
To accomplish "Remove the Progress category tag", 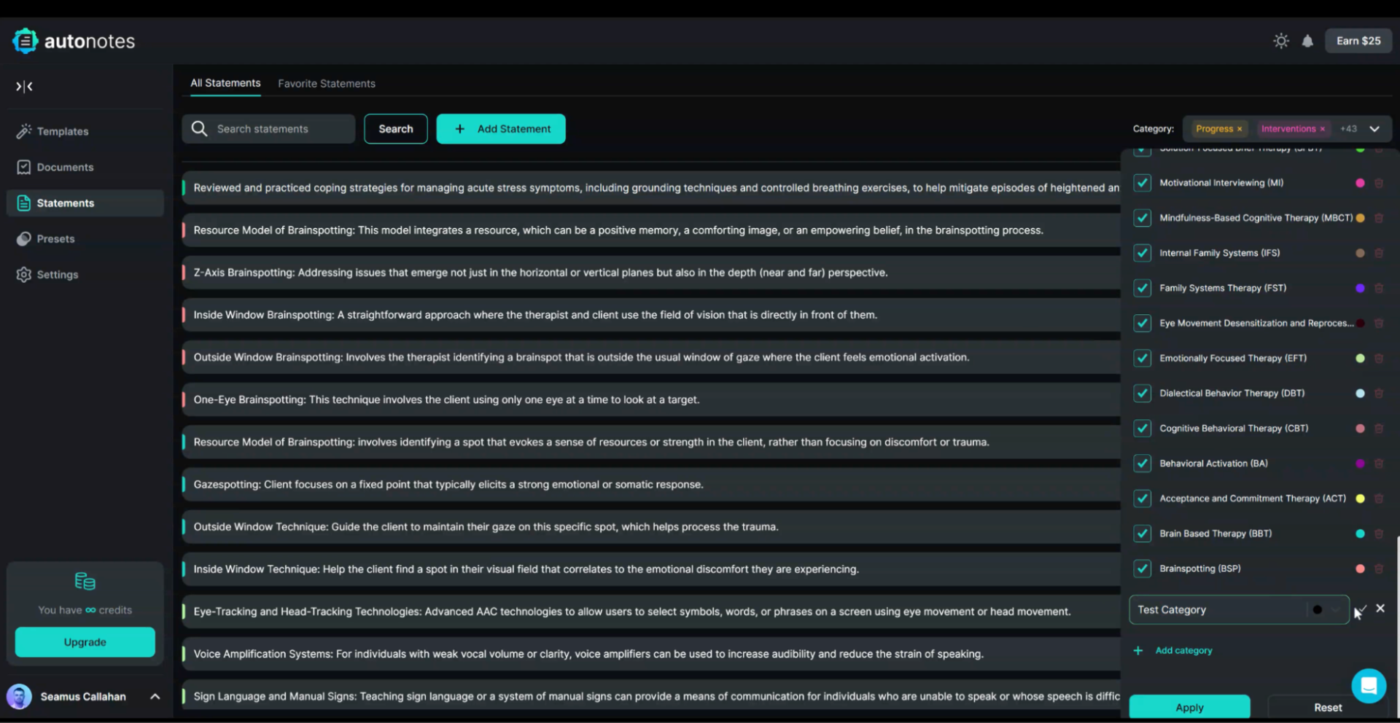I will tap(1239, 129).
